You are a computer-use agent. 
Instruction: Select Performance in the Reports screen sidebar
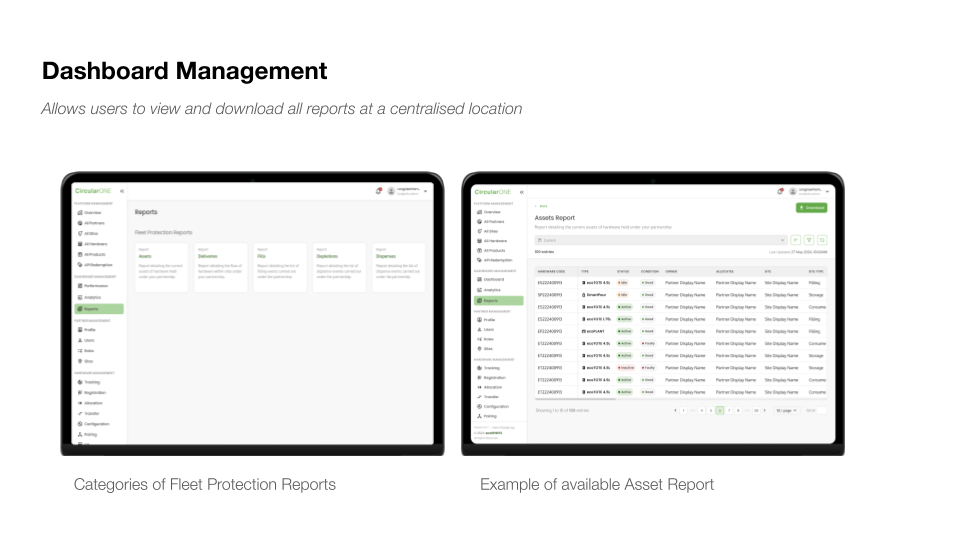[x=92, y=286]
